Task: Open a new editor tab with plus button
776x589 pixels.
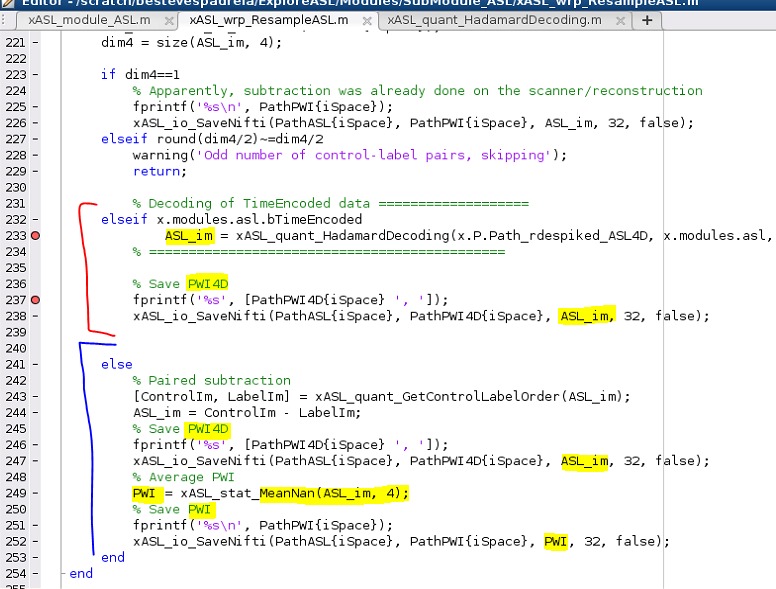Action: pyautogui.click(x=647, y=20)
